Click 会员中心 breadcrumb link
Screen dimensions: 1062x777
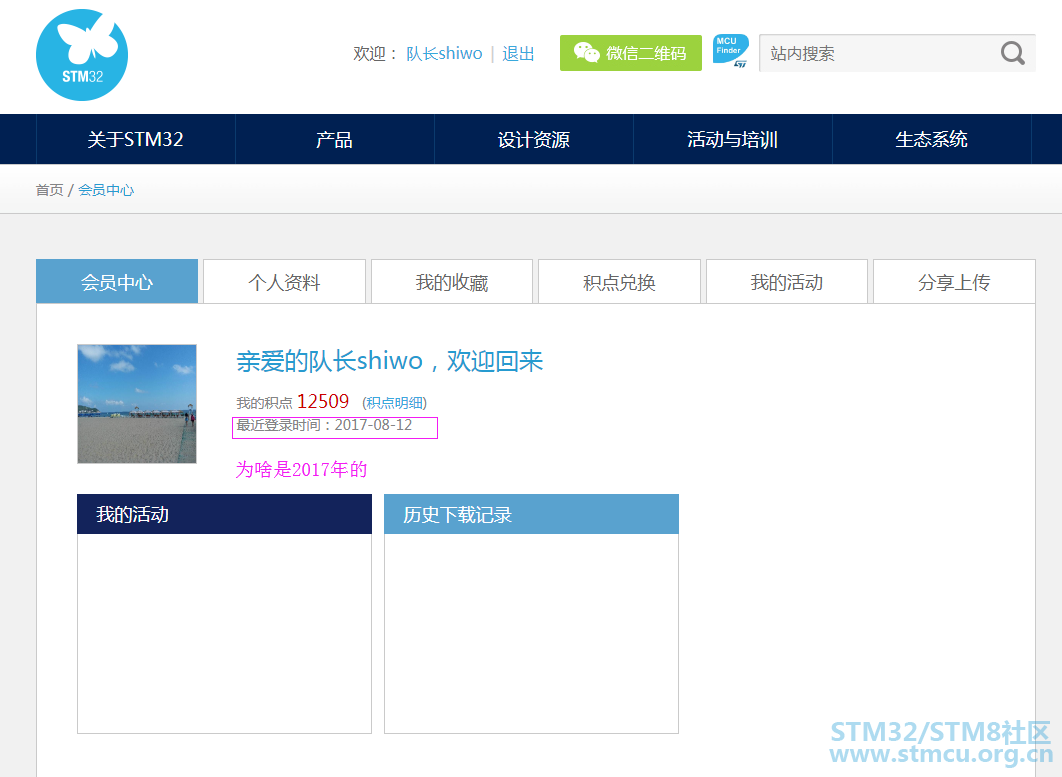(x=106, y=190)
